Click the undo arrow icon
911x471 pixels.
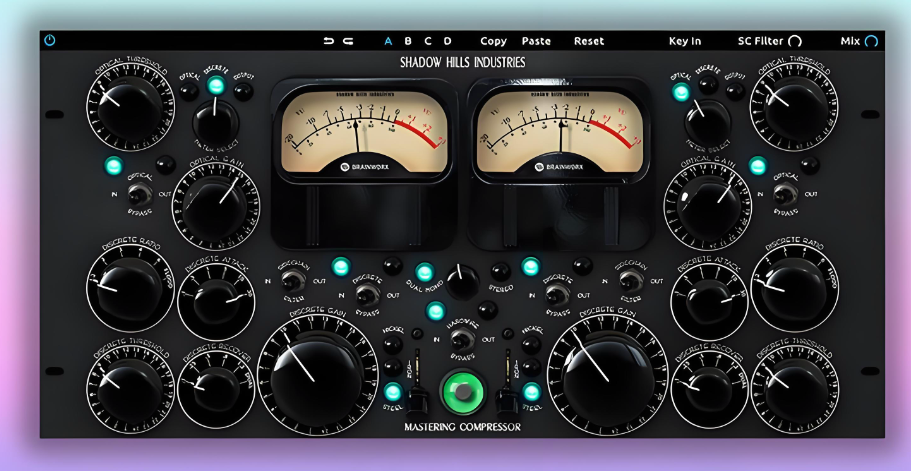coord(329,41)
